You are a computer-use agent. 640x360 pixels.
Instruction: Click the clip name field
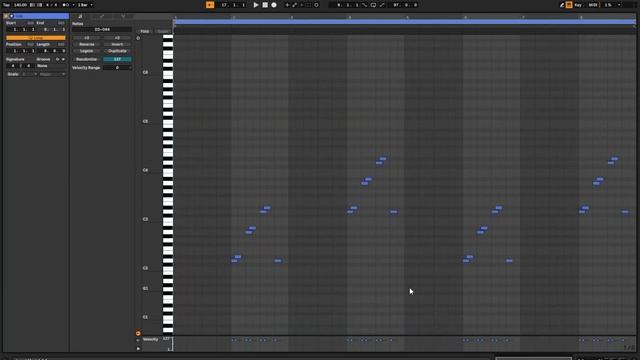click(41, 16)
